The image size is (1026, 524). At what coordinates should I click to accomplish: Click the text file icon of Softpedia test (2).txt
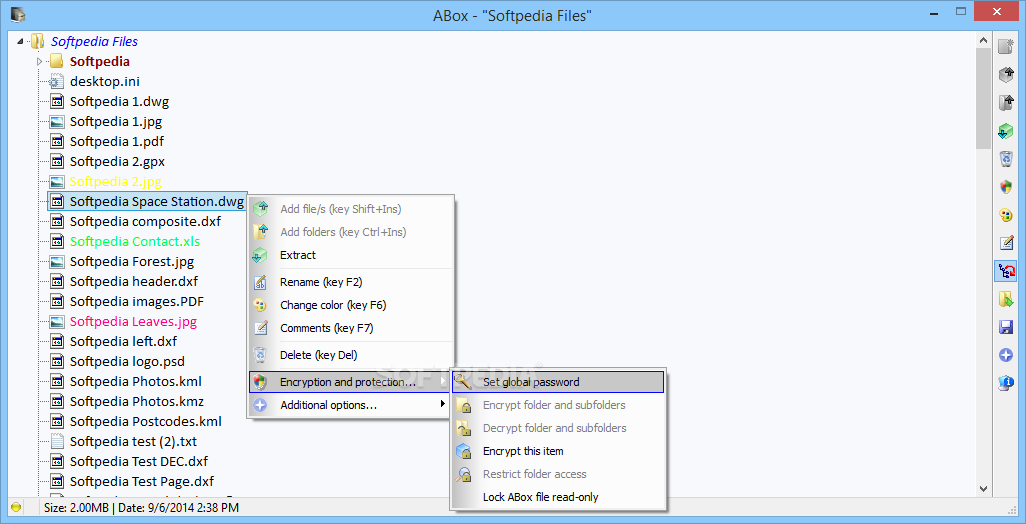coord(58,441)
